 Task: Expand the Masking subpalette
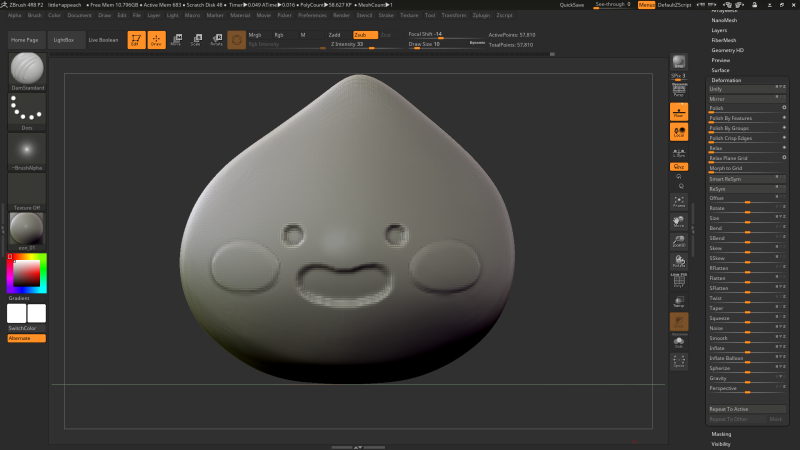pos(721,434)
